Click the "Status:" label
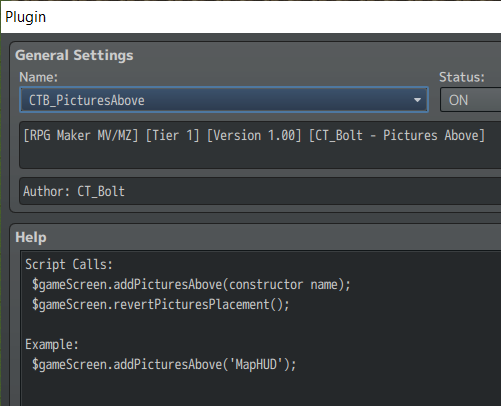Image resolution: width=501 pixels, height=406 pixels. pyautogui.click(x=462, y=77)
